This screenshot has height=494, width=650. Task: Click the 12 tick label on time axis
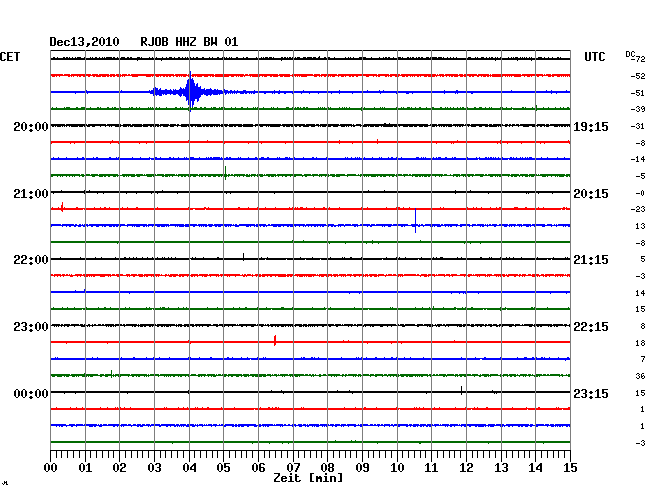pos(466,468)
